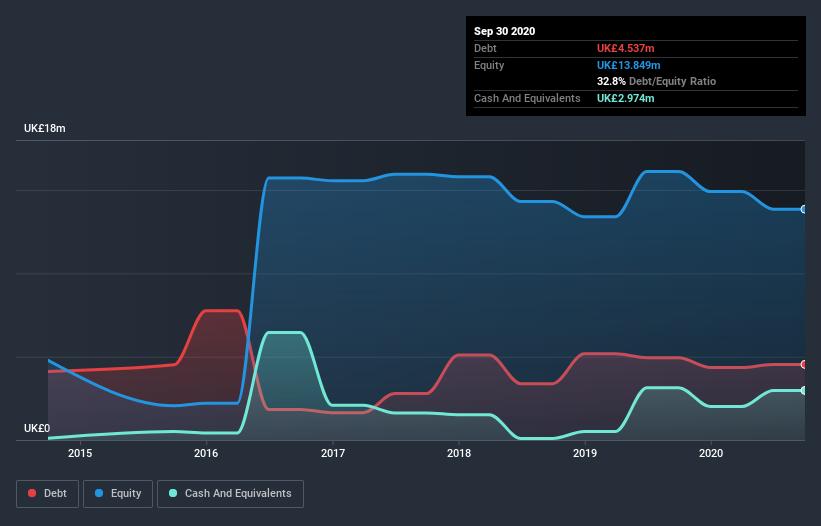Click the 2017 x-axis label

coord(333,453)
